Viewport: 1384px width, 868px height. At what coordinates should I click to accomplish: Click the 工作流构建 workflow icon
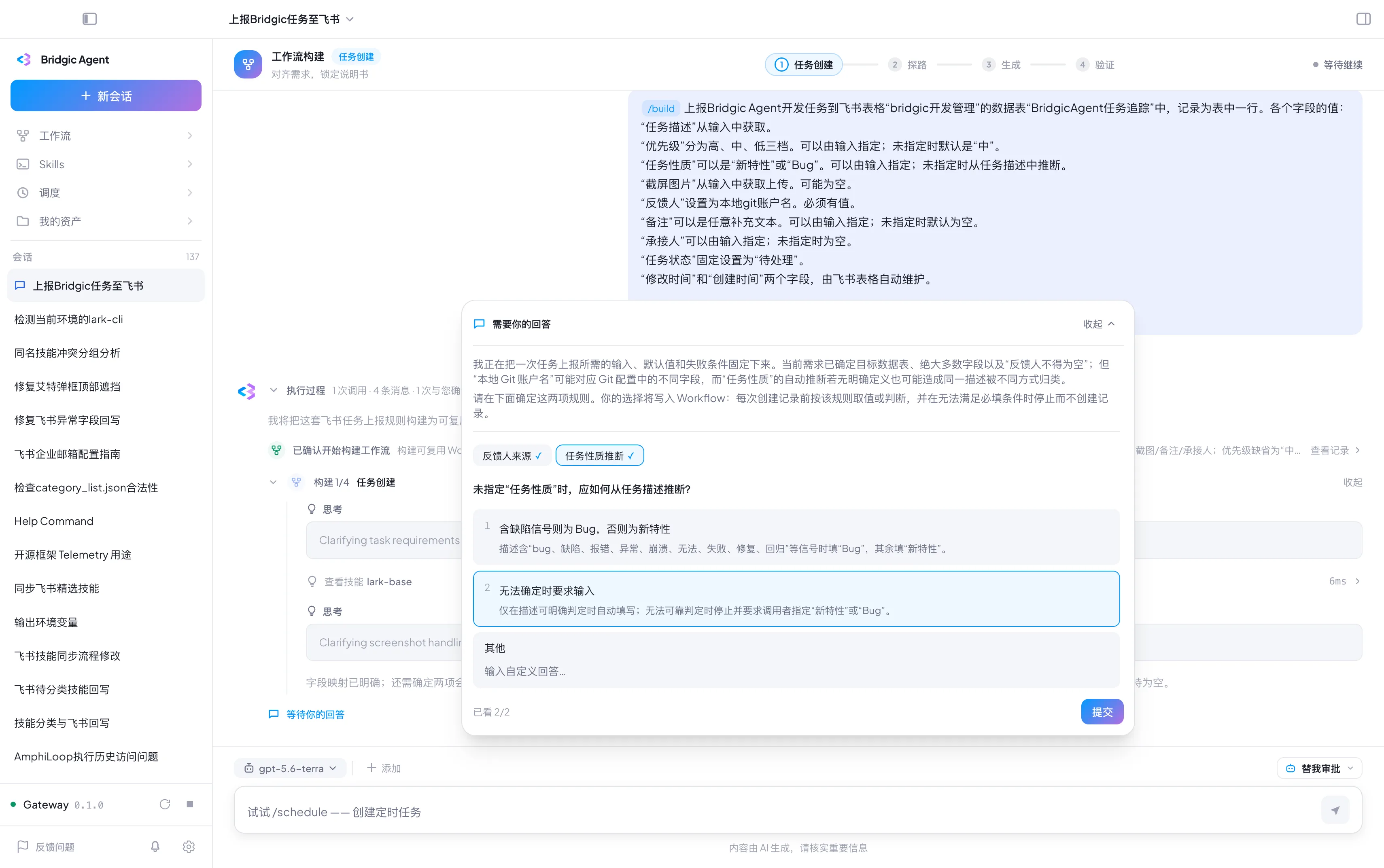click(x=248, y=64)
